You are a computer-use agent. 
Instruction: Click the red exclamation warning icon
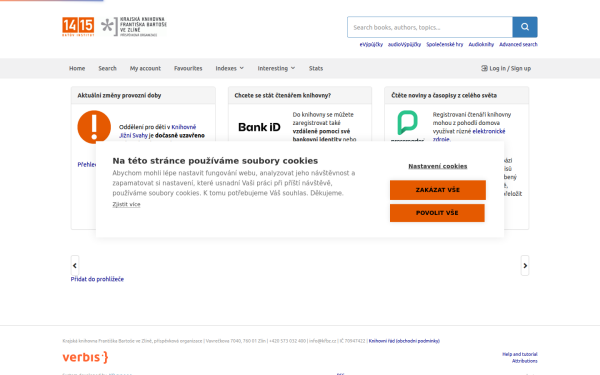(x=94, y=127)
